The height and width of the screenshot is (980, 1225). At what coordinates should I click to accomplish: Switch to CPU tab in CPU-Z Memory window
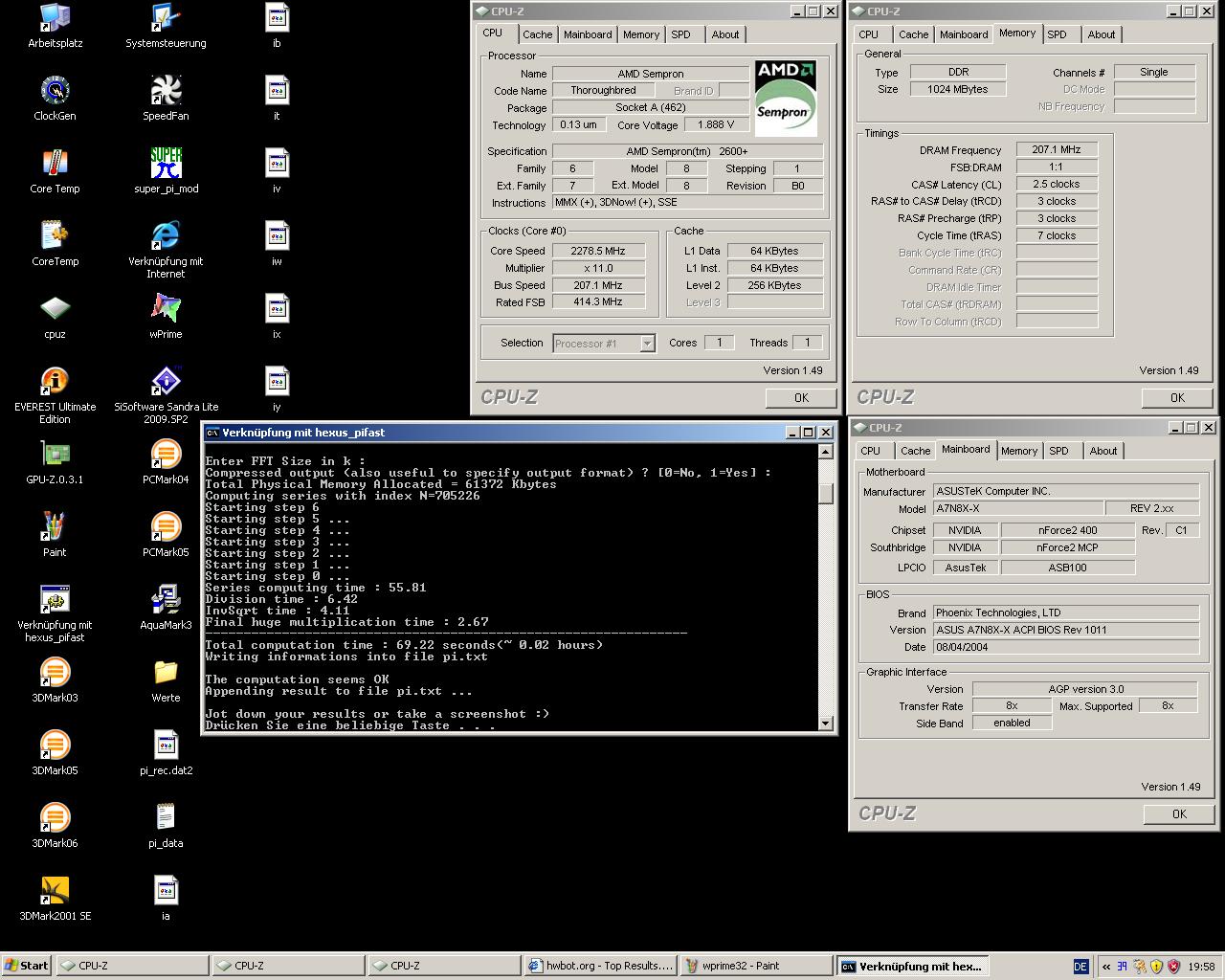coord(869,34)
